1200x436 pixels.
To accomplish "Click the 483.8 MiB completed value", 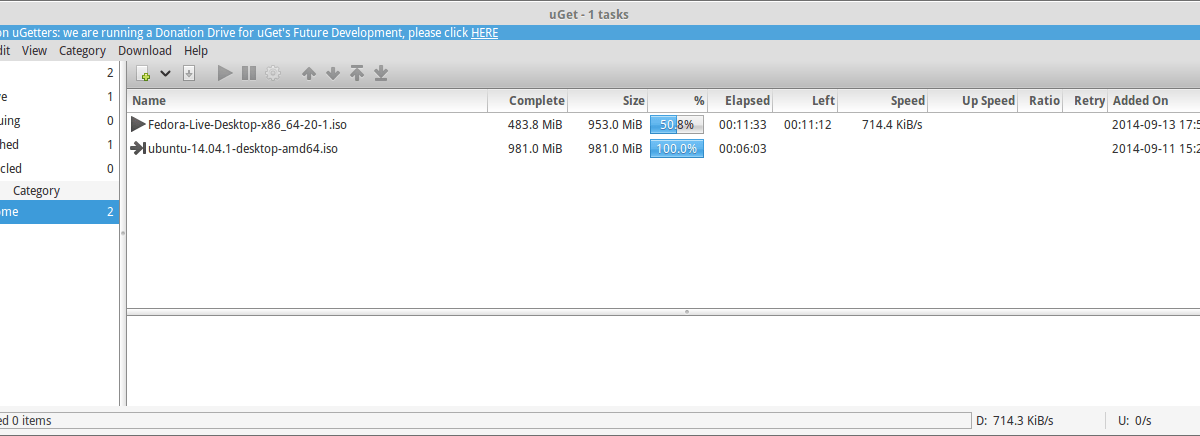I will click(x=535, y=125).
